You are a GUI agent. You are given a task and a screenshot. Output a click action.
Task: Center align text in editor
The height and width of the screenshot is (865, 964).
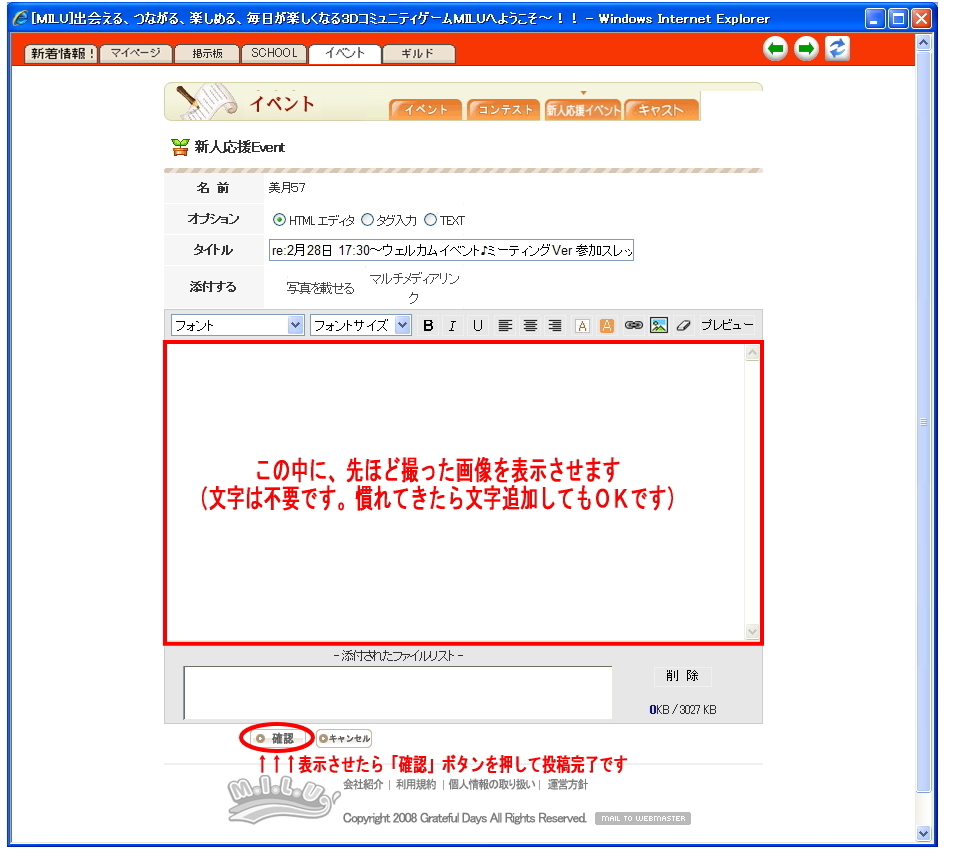click(530, 325)
